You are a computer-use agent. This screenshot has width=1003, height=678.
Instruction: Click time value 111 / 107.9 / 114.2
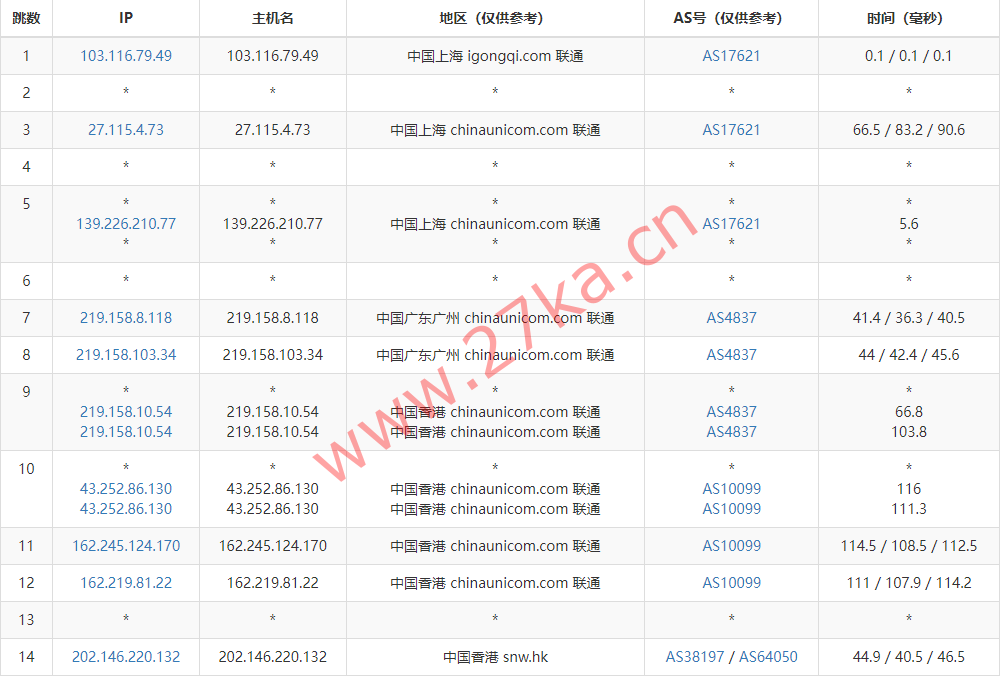click(x=908, y=583)
